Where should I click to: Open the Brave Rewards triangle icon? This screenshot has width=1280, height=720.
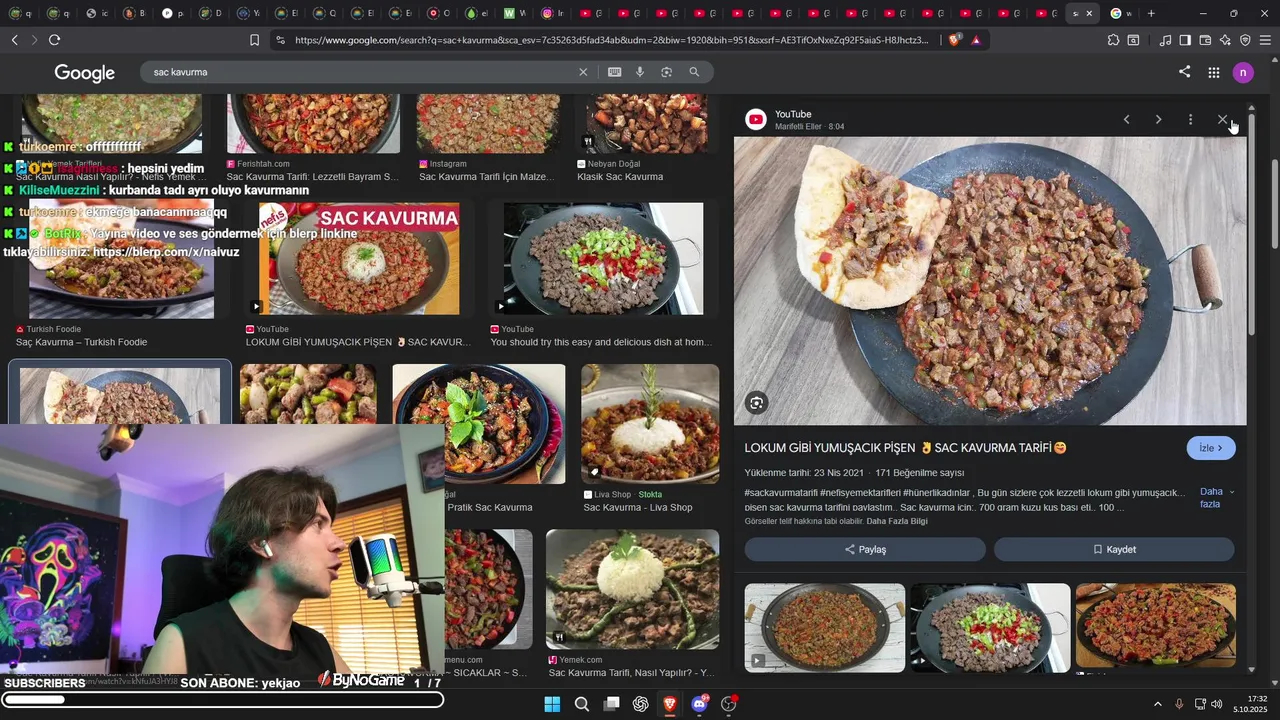point(975,40)
